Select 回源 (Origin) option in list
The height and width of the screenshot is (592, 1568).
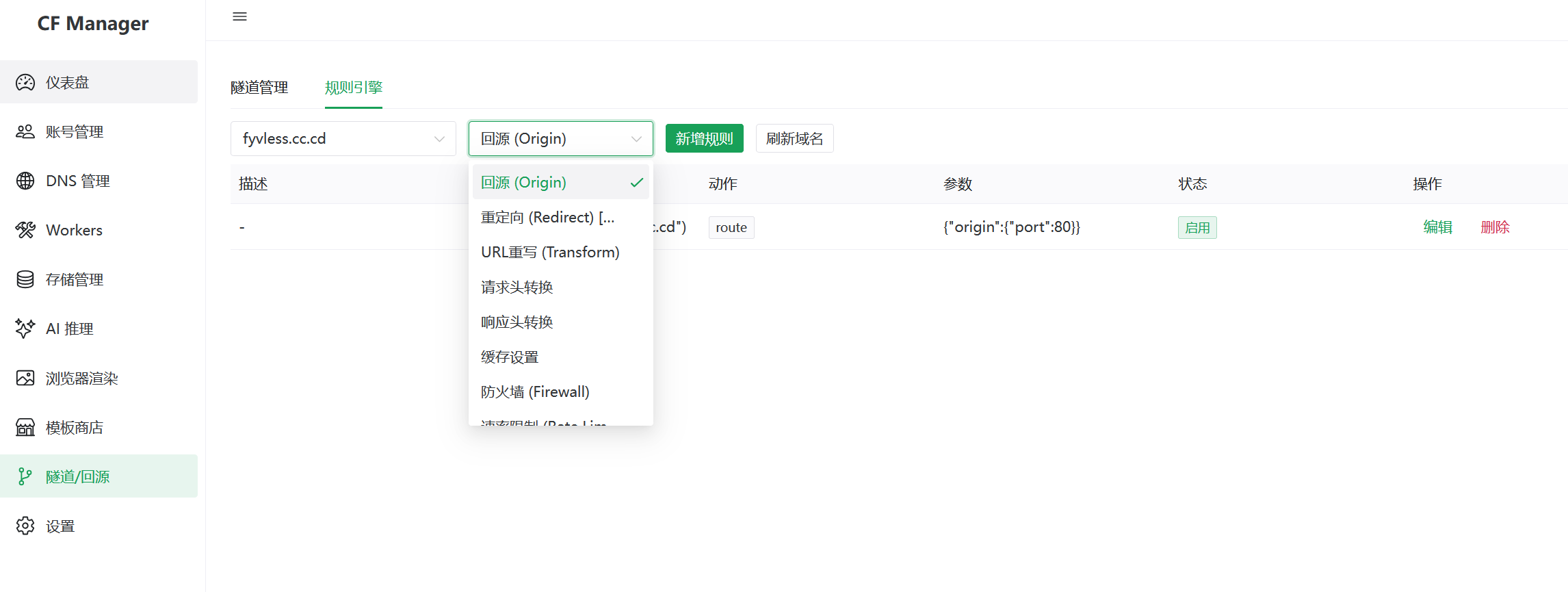click(x=561, y=182)
